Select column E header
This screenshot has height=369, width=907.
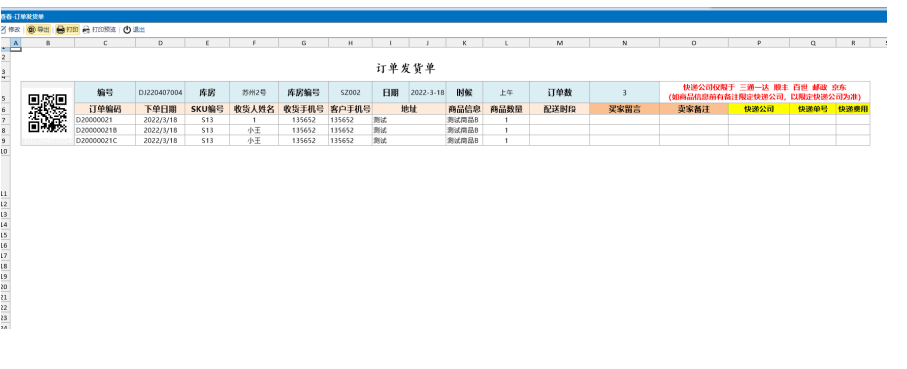point(207,43)
